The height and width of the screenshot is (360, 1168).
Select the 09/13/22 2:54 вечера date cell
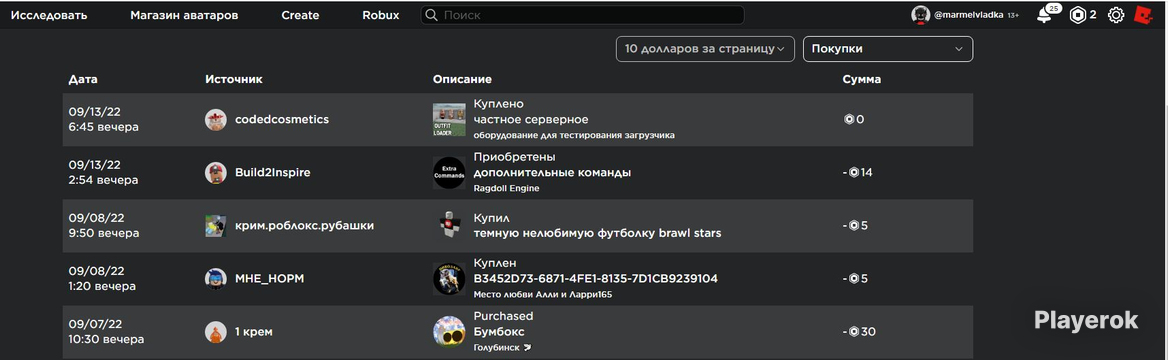pyautogui.click(x=104, y=172)
